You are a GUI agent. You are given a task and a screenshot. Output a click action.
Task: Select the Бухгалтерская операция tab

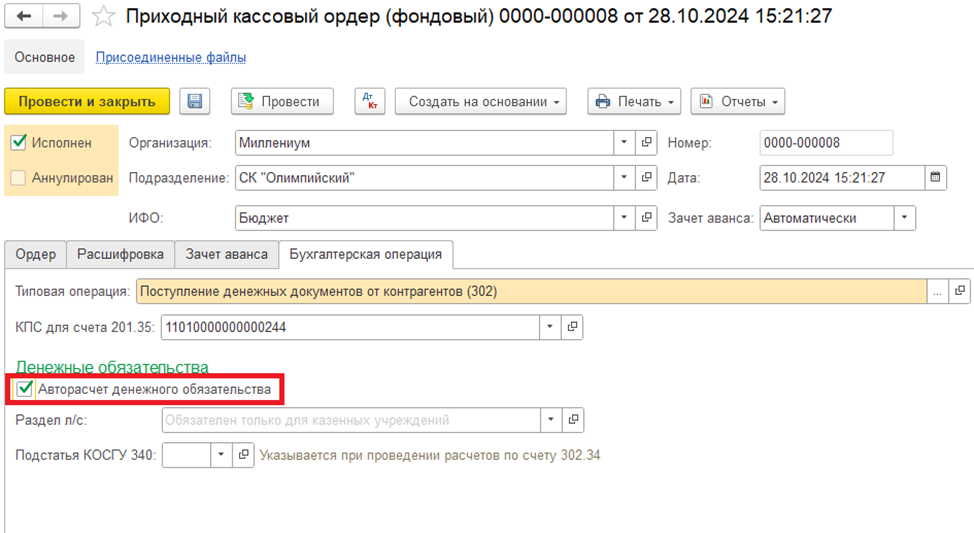point(366,255)
